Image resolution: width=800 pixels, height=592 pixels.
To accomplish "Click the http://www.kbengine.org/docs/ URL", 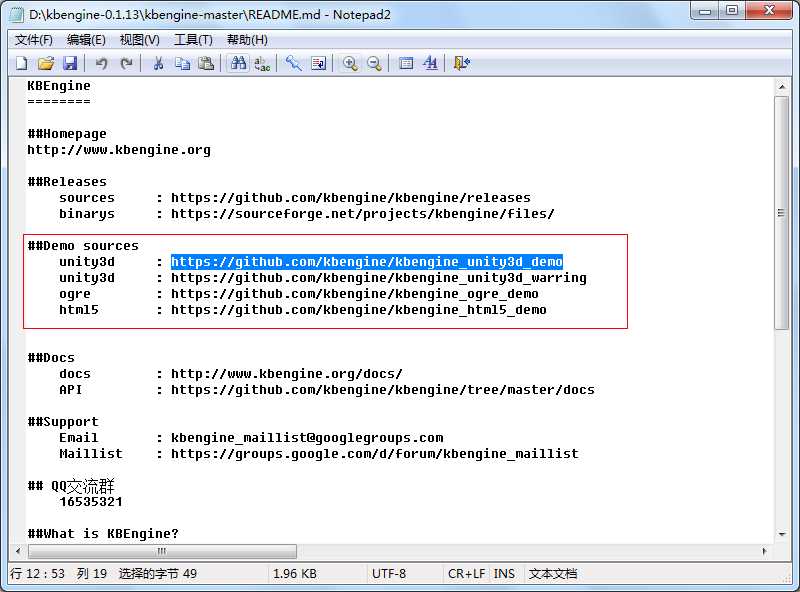I will (287, 374).
